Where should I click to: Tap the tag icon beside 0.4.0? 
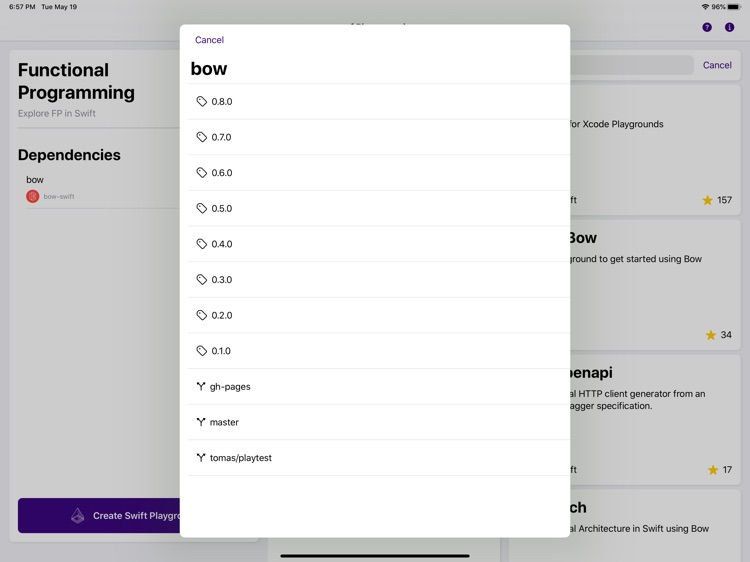pos(201,244)
